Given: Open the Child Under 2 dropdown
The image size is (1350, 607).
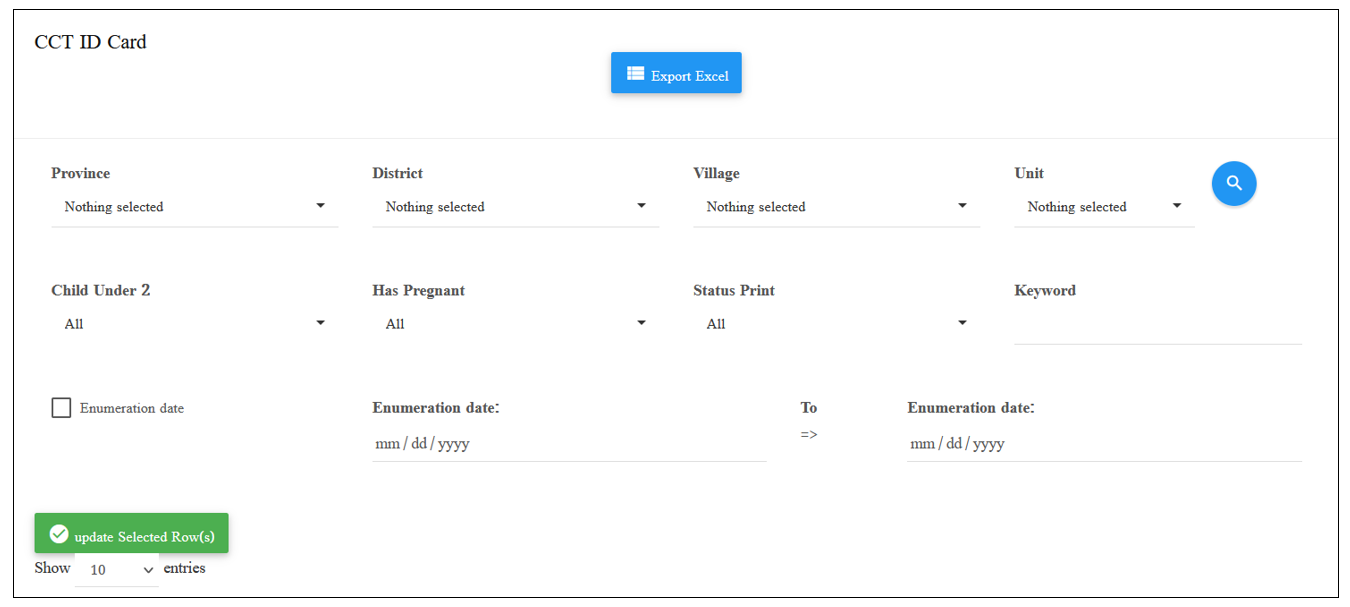Looking at the screenshot, I should 195,324.
